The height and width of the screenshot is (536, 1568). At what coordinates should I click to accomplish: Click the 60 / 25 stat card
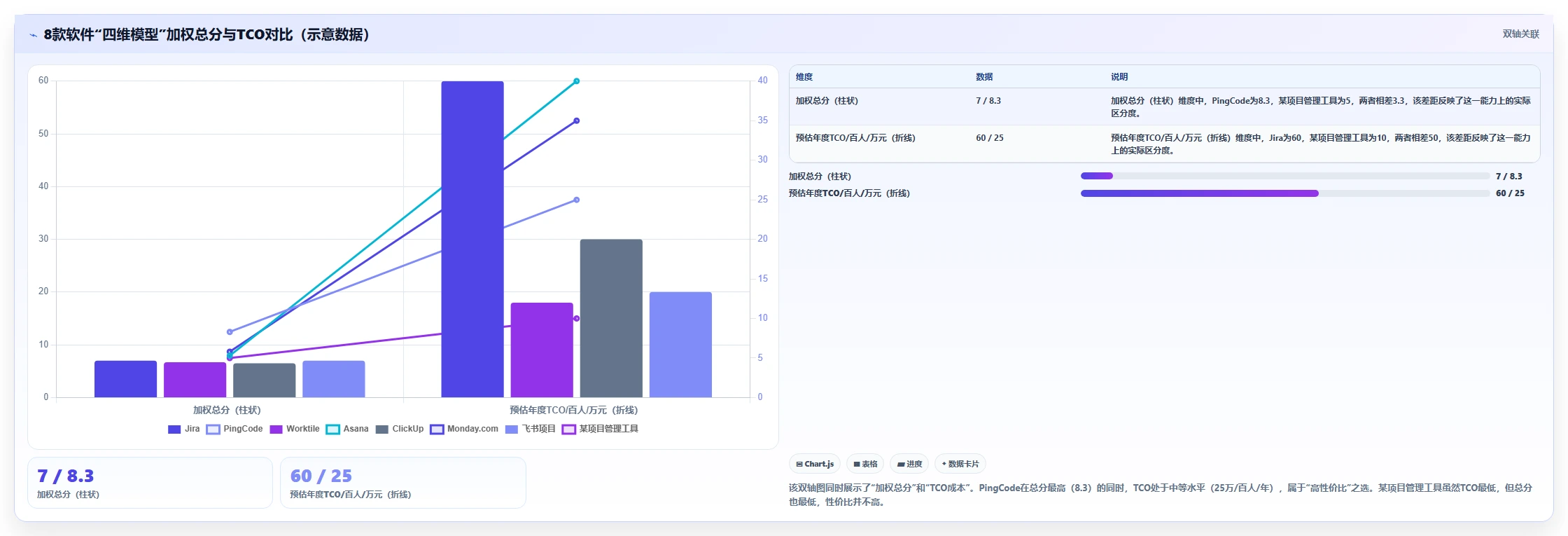pyautogui.click(x=402, y=483)
